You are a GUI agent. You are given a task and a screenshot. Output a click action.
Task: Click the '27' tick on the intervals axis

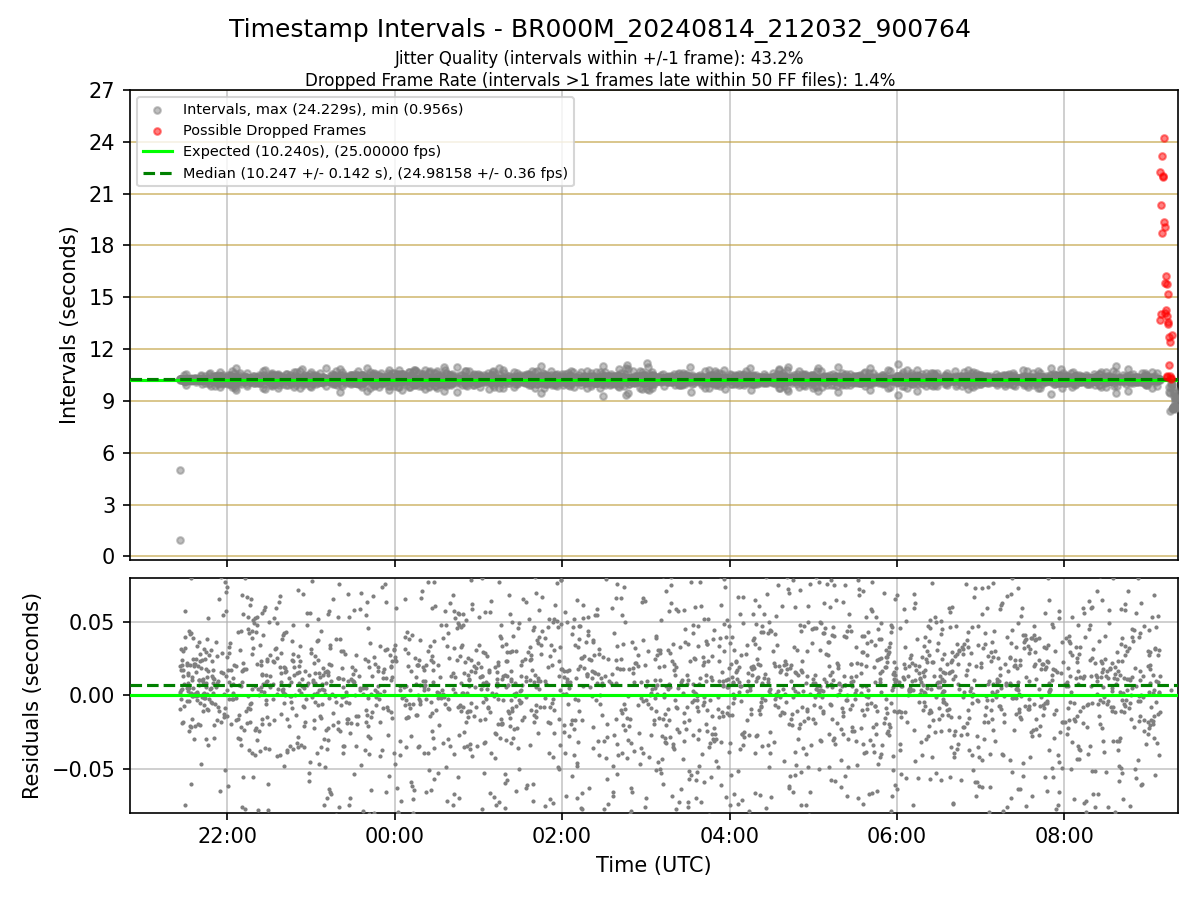point(102,91)
